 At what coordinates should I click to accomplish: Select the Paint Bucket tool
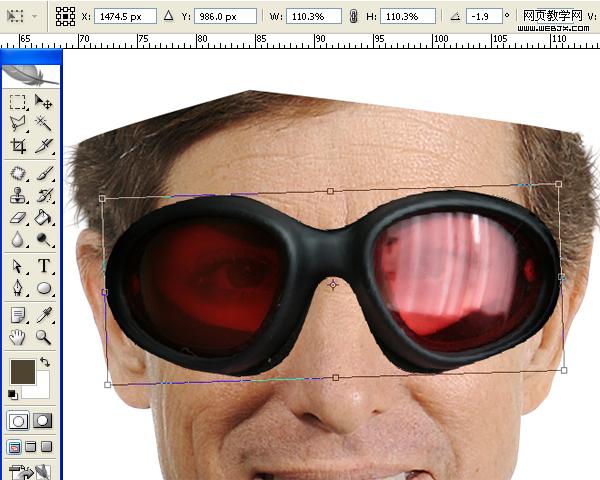pos(43,217)
